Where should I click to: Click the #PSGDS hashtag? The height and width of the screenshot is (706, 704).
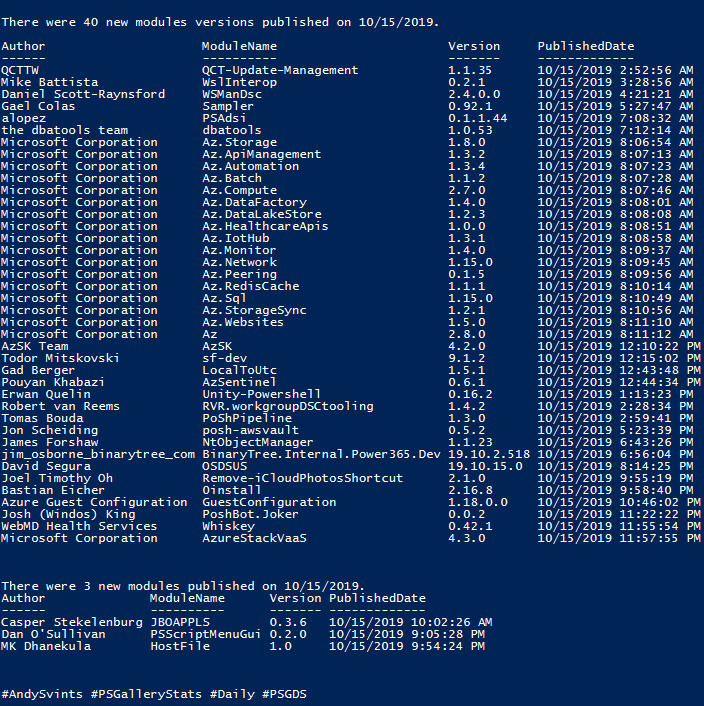(290, 693)
